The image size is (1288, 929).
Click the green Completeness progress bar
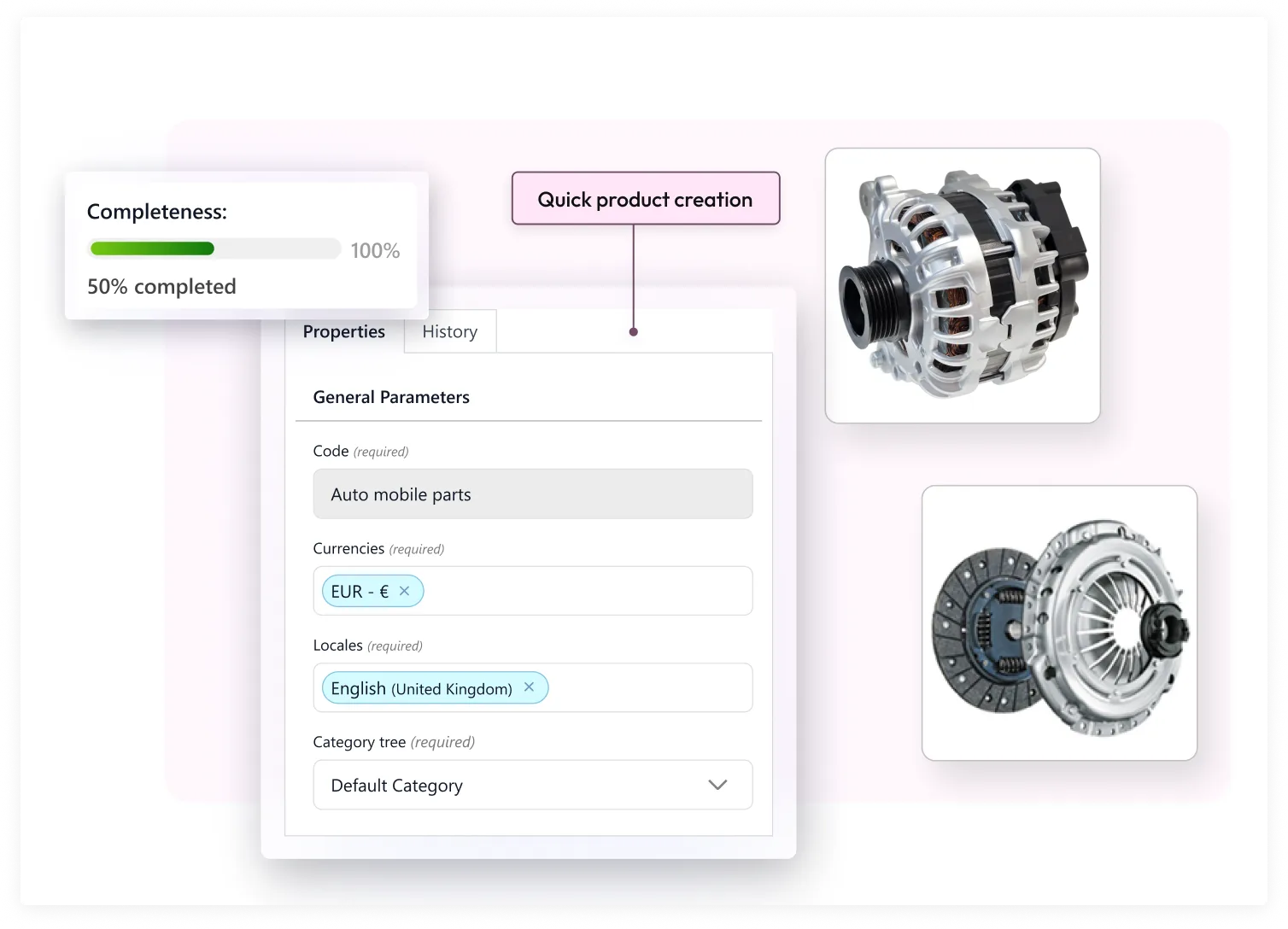[x=153, y=248]
